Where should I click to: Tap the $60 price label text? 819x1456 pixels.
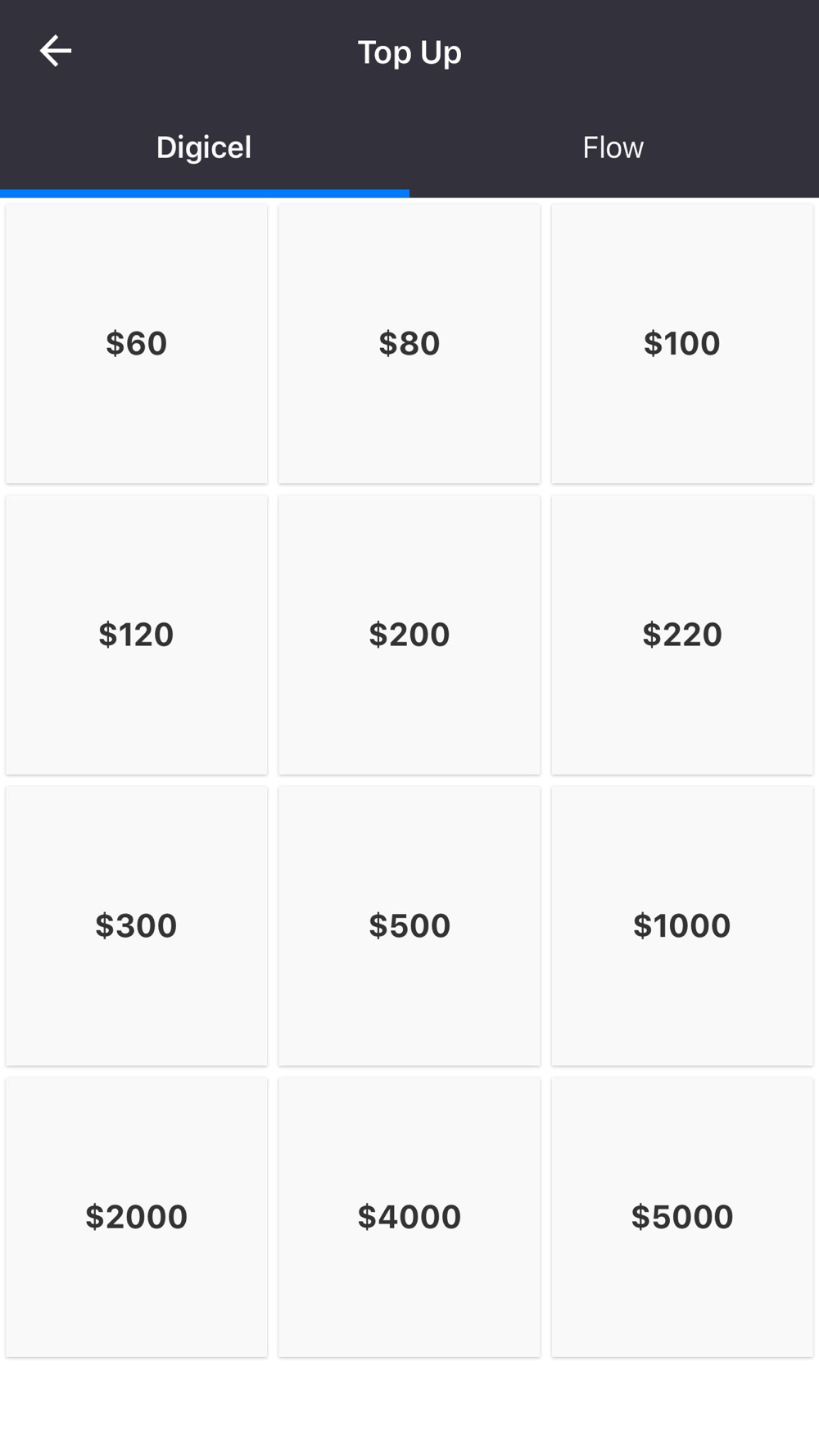(x=137, y=343)
